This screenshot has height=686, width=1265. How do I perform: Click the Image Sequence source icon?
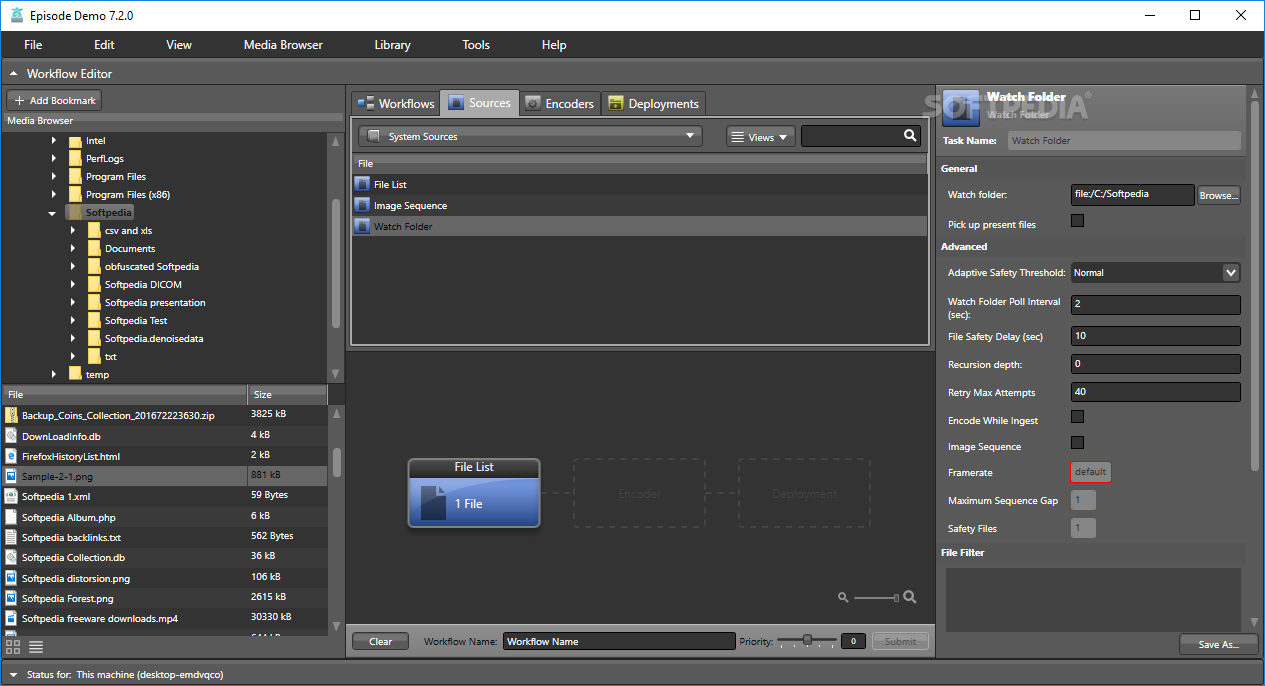coord(362,205)
